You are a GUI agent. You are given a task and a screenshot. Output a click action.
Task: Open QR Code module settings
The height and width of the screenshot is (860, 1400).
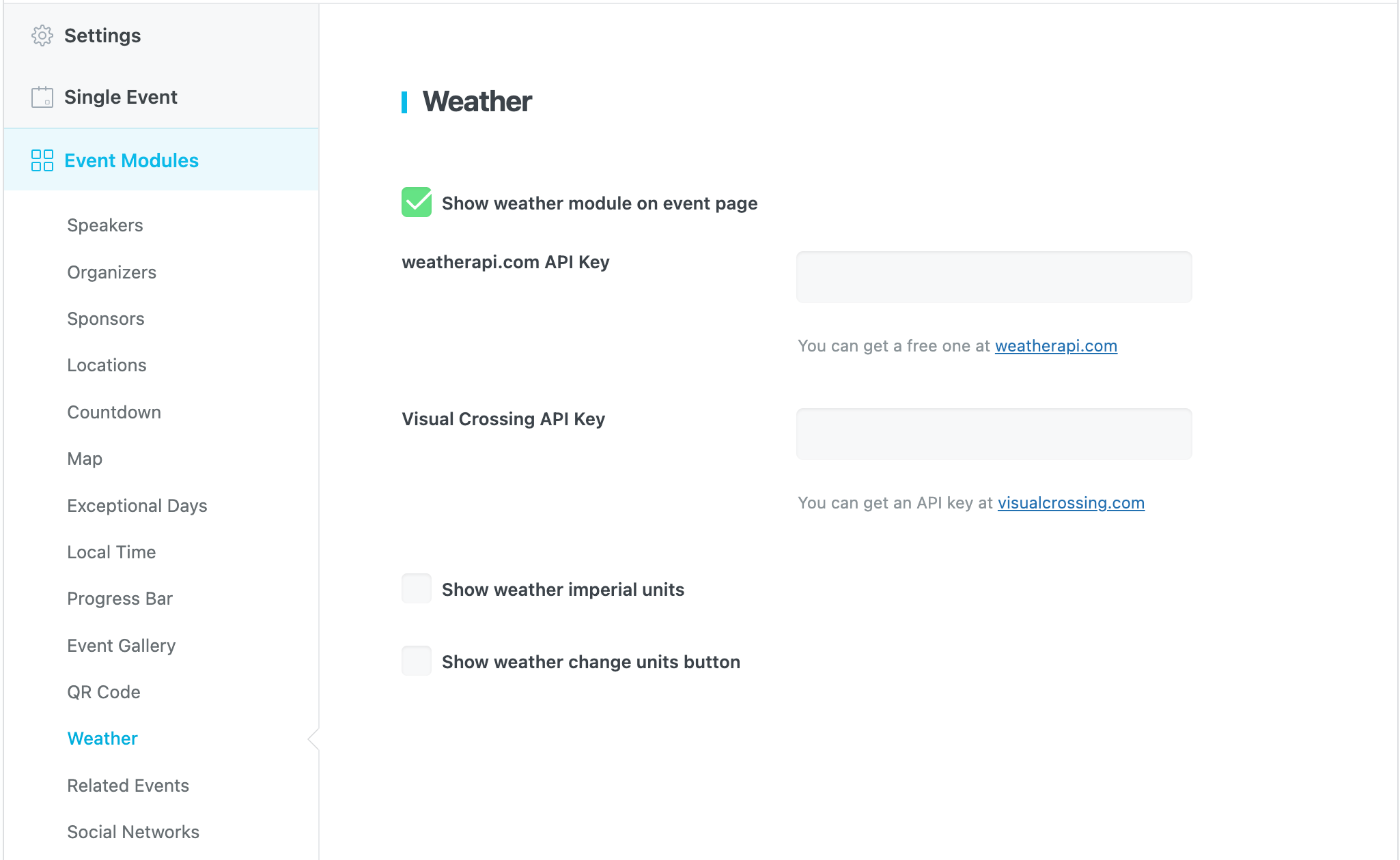[104, 692]
